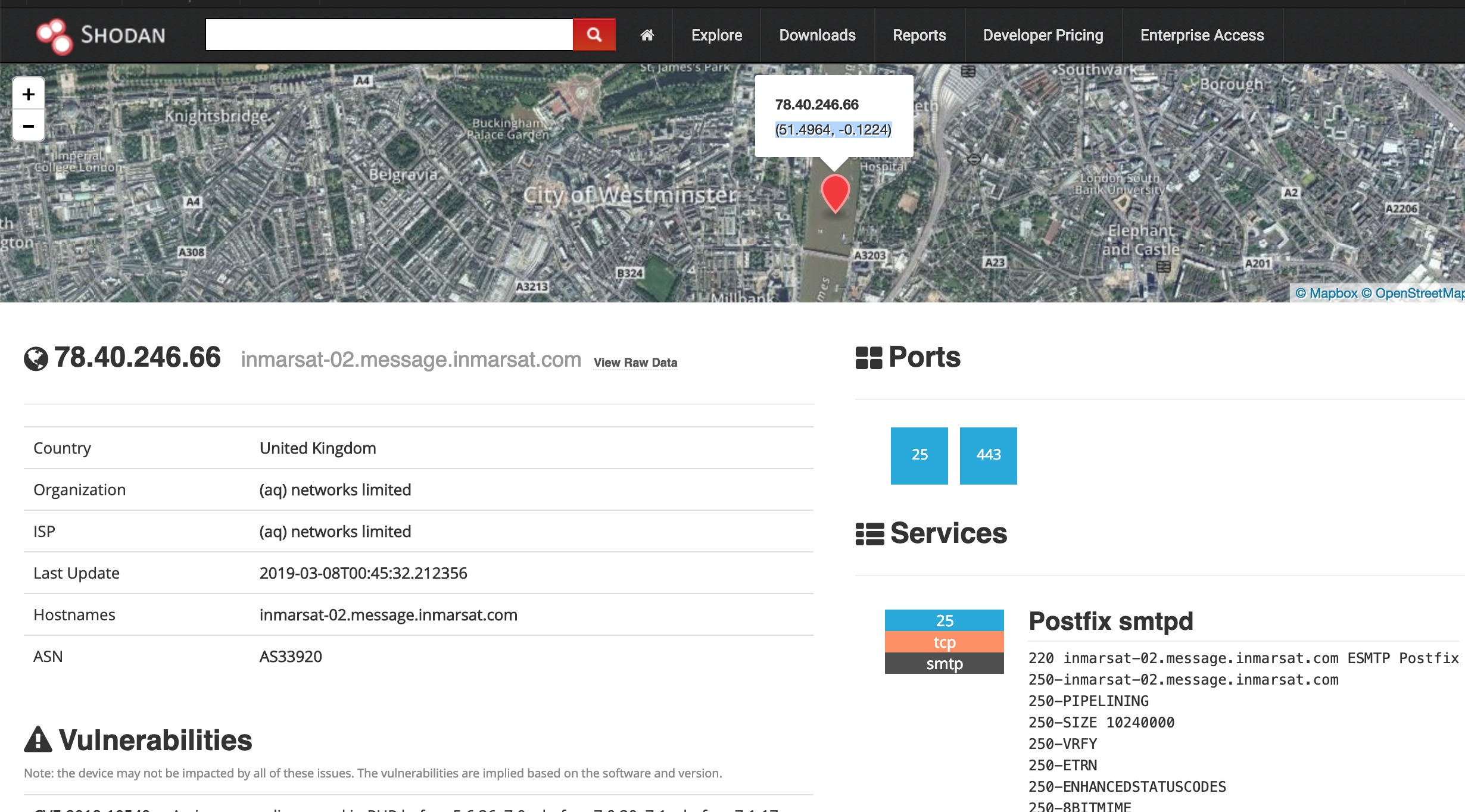
Task: Open Enterprise Access in navbar
Action: coord(1202,35)
